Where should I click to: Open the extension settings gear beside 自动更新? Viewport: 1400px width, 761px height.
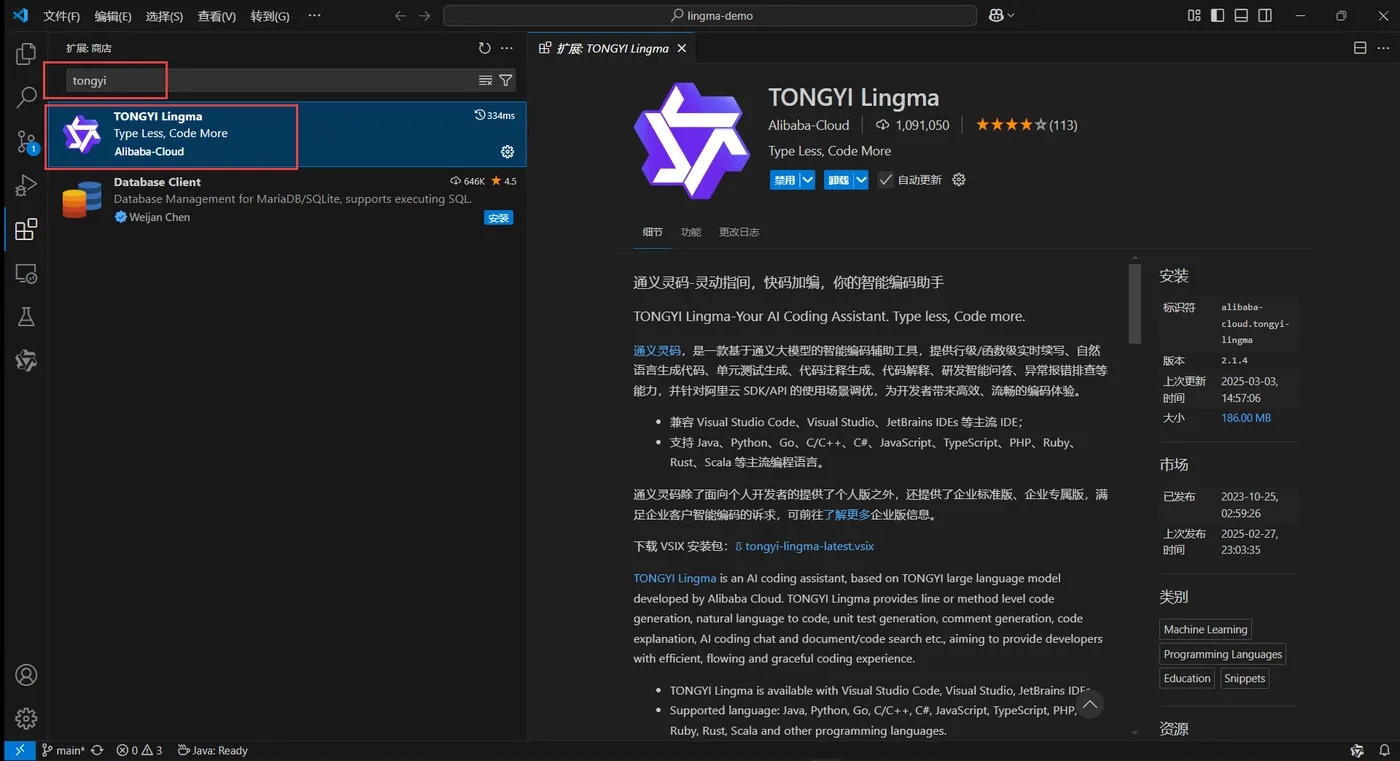959,180
